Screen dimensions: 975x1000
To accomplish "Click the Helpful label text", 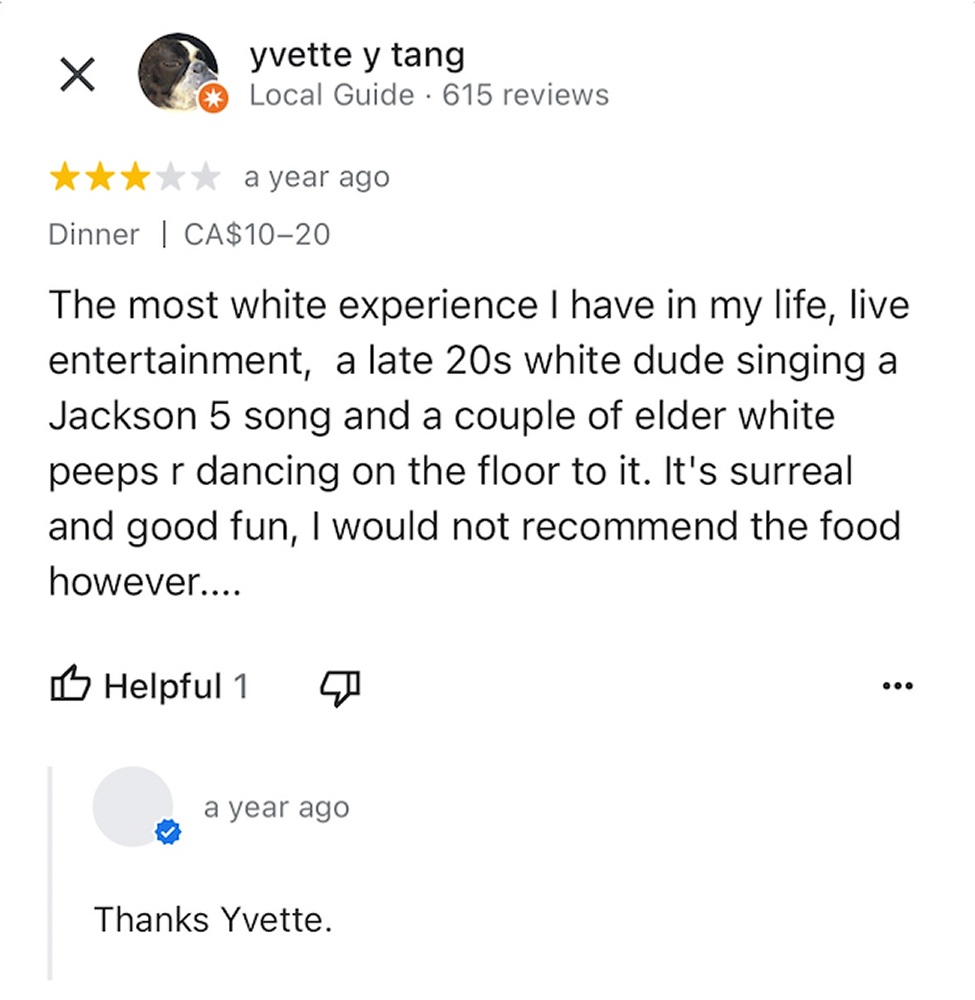I will [x=162, y=687].
